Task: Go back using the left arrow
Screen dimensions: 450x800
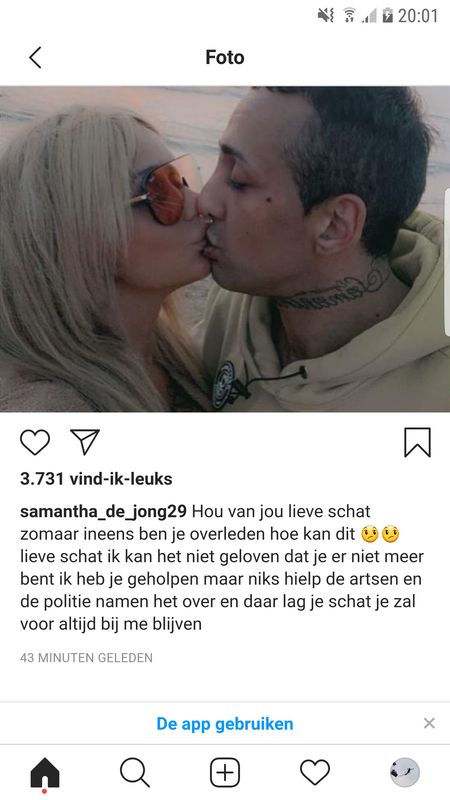Action: point(35,57)
